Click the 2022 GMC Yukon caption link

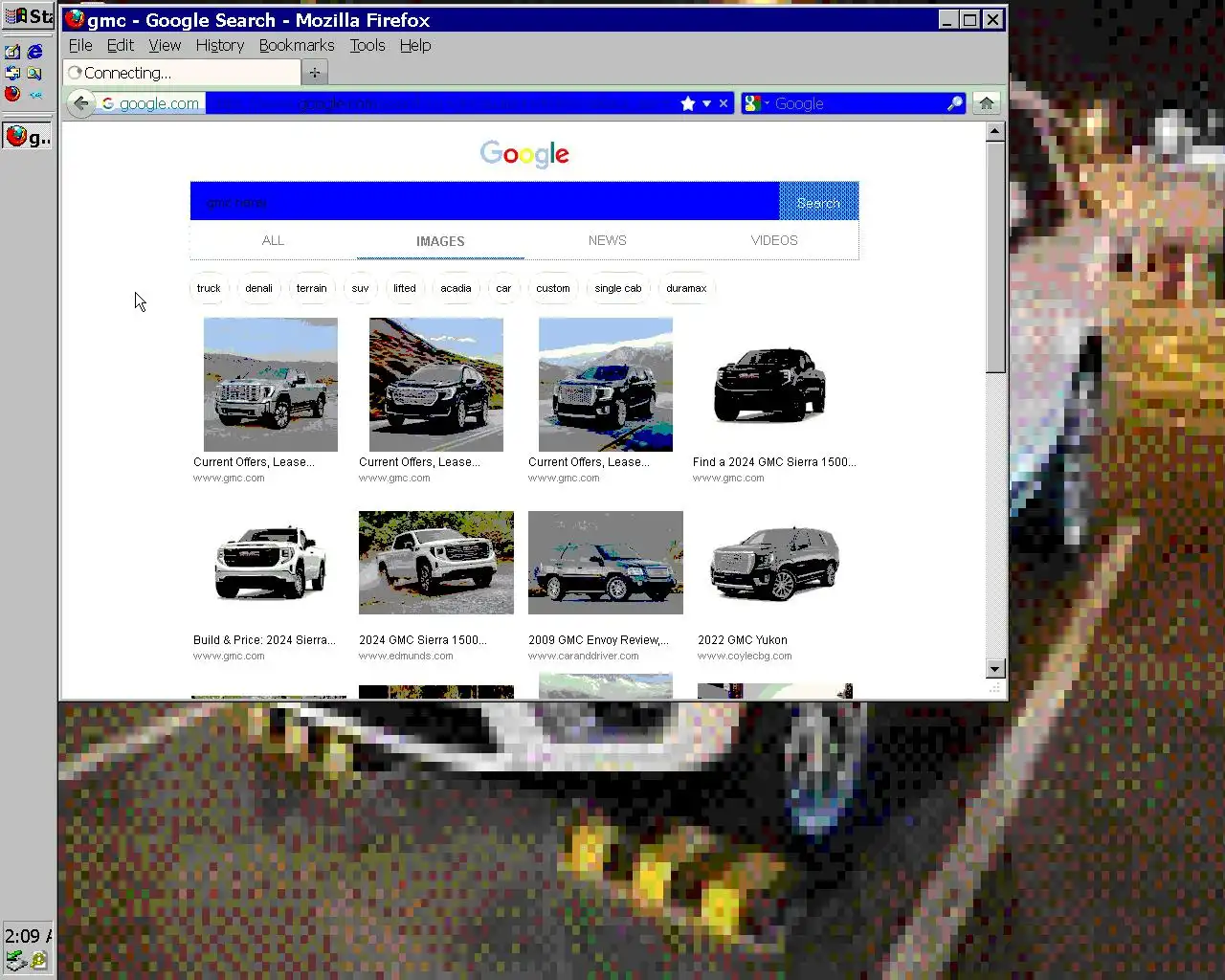pos(743,640)
